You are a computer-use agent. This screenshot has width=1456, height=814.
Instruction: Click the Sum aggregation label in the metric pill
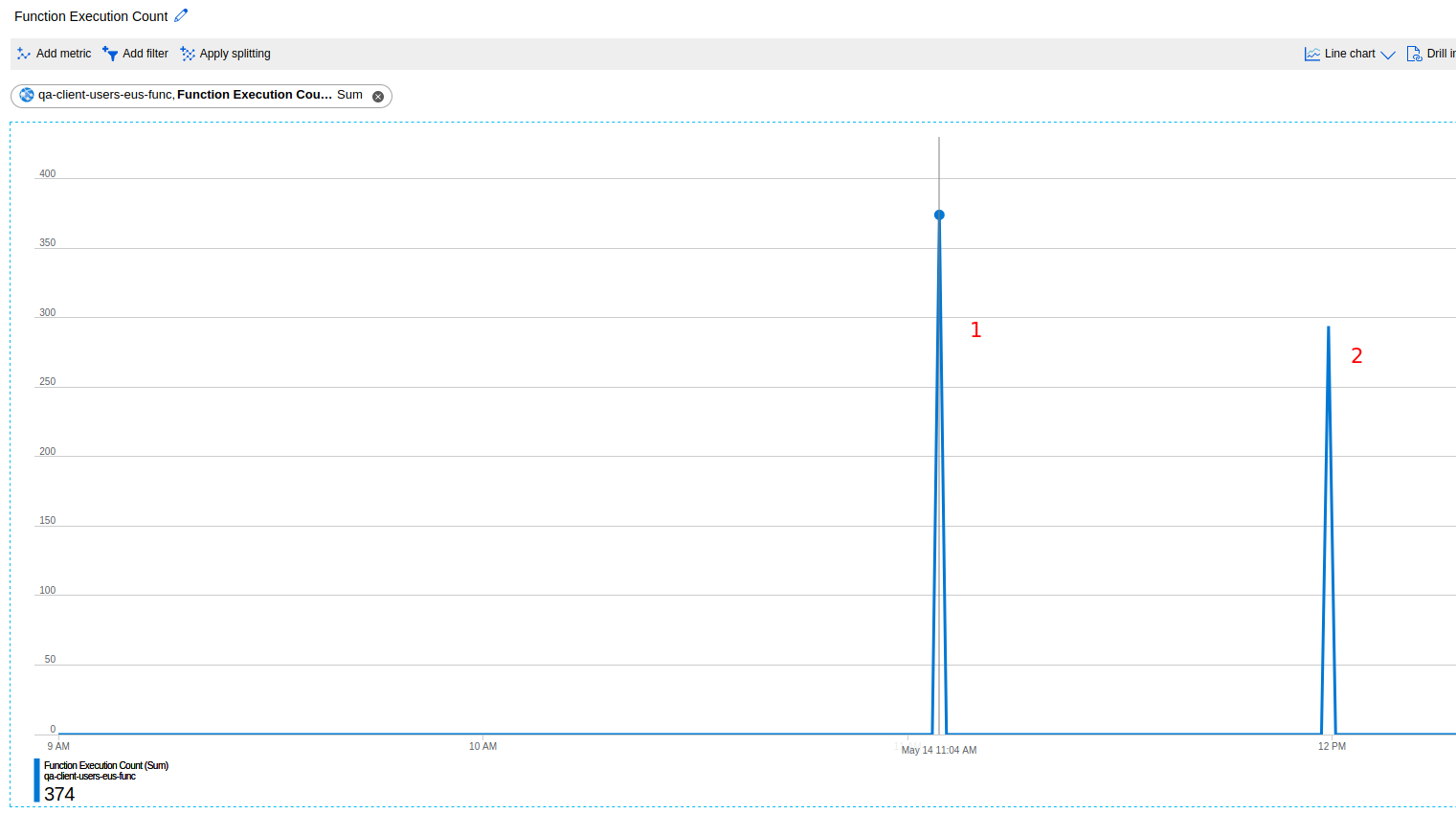349,95
